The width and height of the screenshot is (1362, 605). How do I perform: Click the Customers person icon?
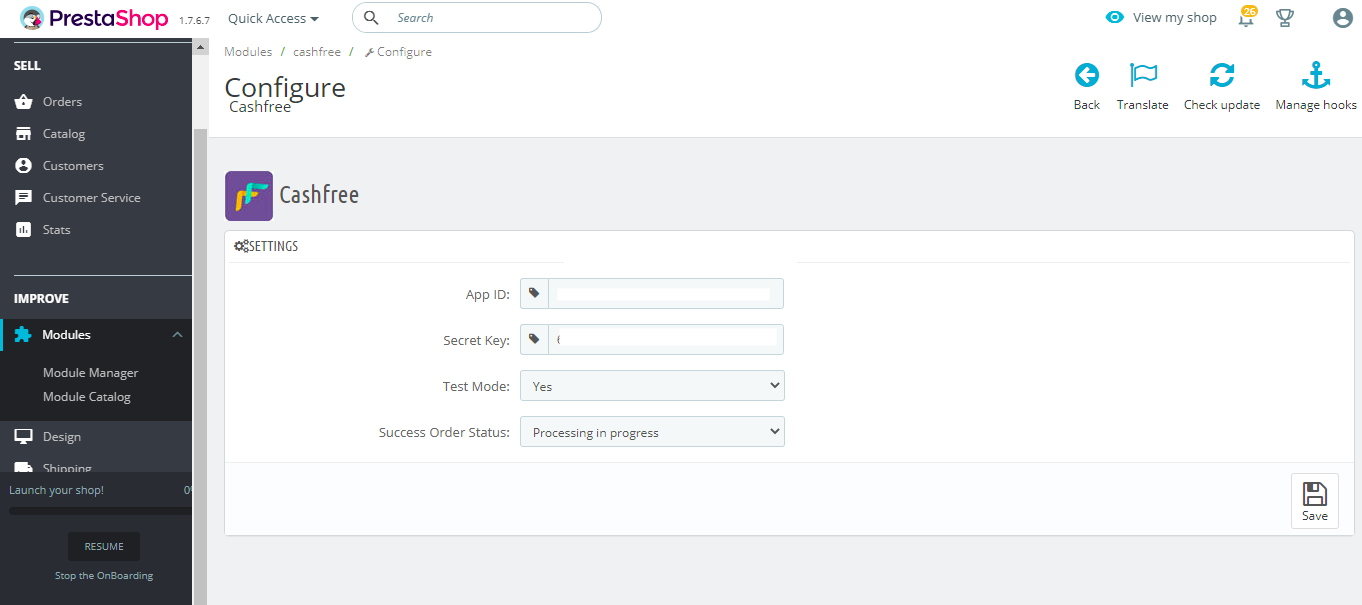pyautogui.click(x=23, y=166)
